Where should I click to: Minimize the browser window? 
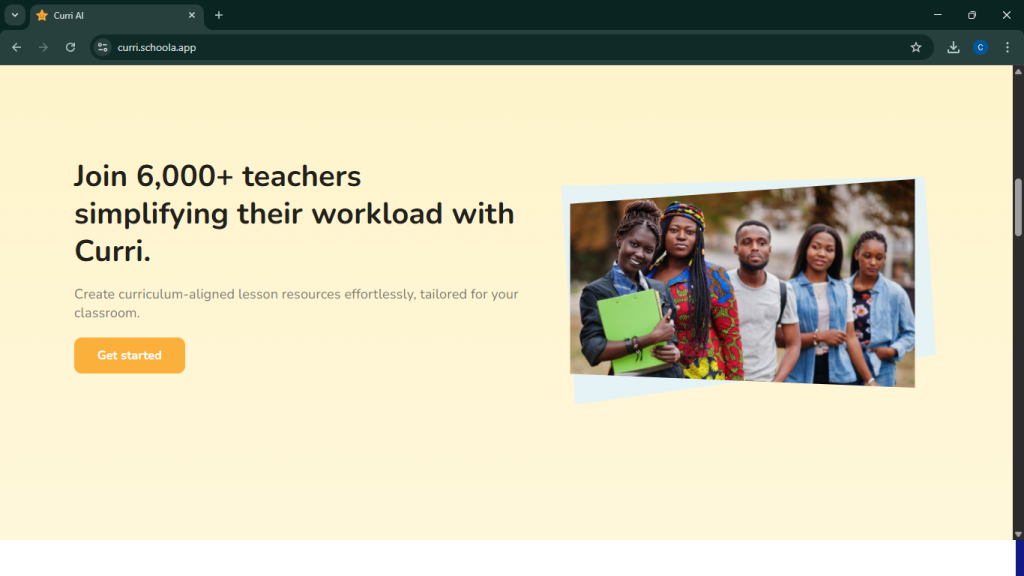pyautogui.click(x=938, y=15)
